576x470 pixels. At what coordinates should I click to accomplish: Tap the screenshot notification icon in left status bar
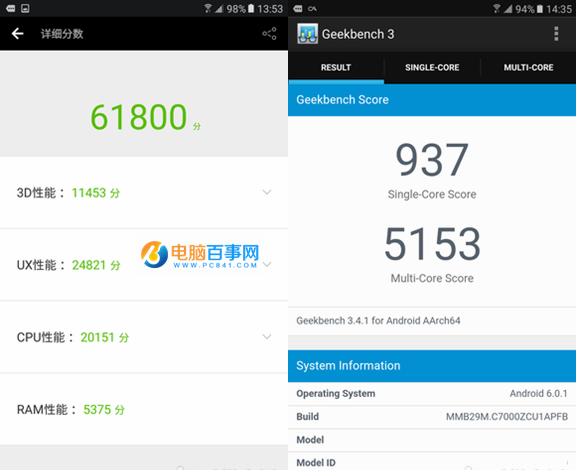[x=25, y=8]
